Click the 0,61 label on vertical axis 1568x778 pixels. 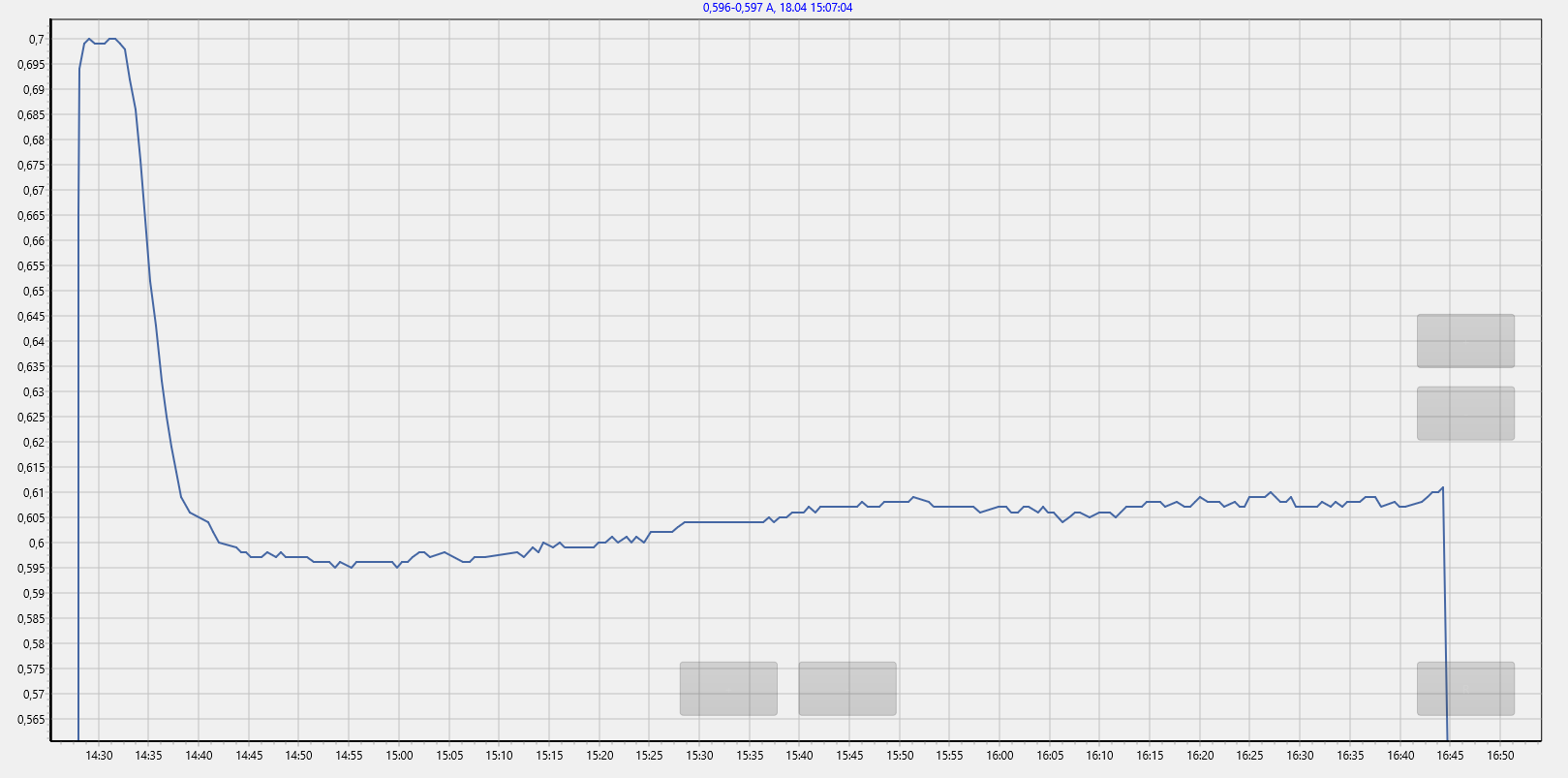pyautogui.click(x=33, y=493)
